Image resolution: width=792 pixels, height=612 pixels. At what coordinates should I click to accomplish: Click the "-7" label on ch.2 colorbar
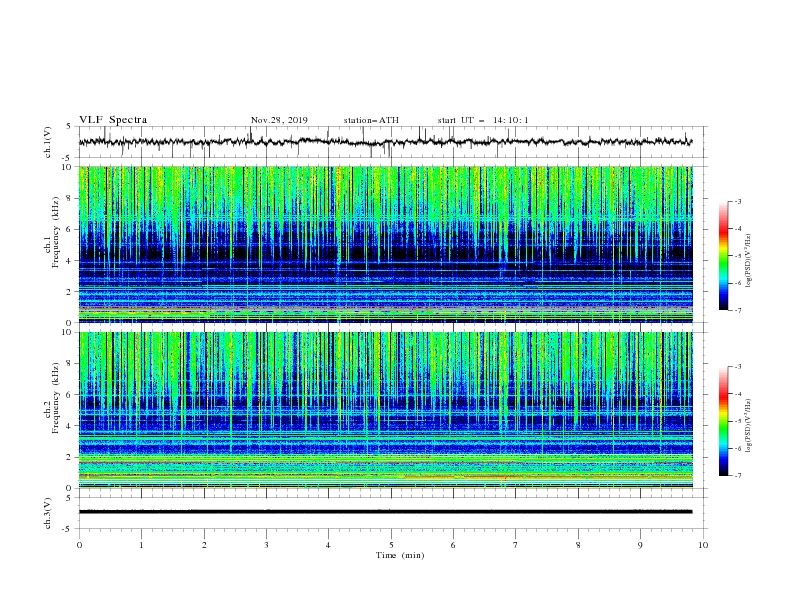point(737,476)
